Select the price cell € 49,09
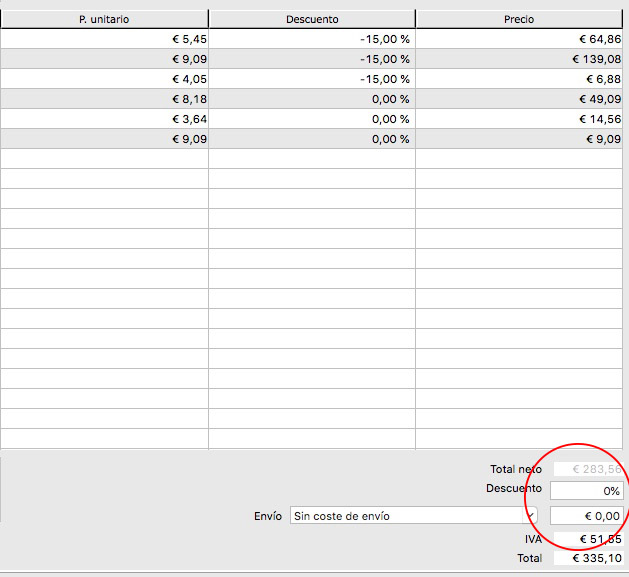629x577 pixels. 519,99
